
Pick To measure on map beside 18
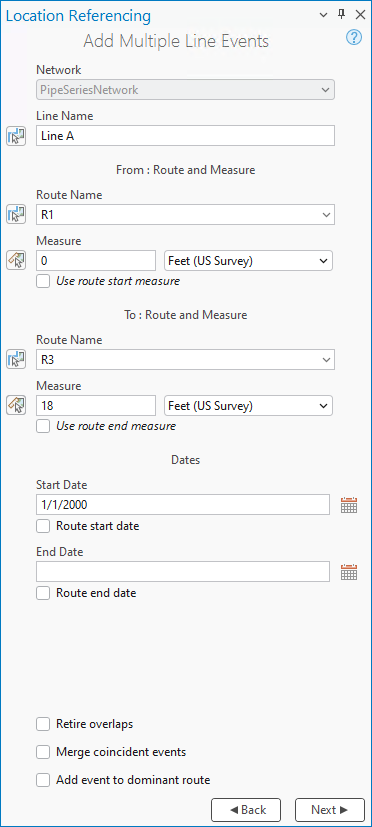point(16,406)
